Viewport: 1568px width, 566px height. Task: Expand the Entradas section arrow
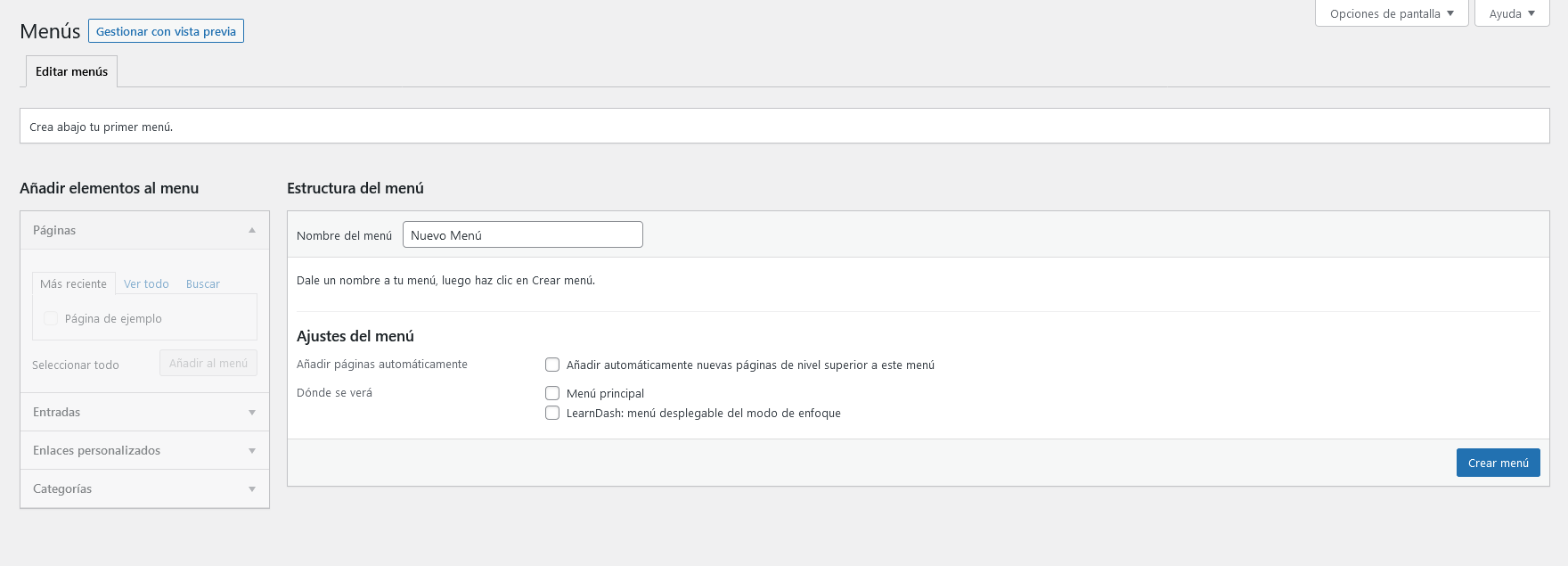252,413
